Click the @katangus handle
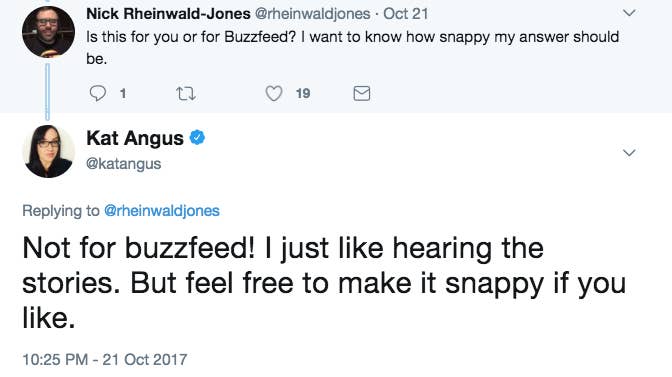Viewport: 672px width, 377px height. (x=123, y=164)
